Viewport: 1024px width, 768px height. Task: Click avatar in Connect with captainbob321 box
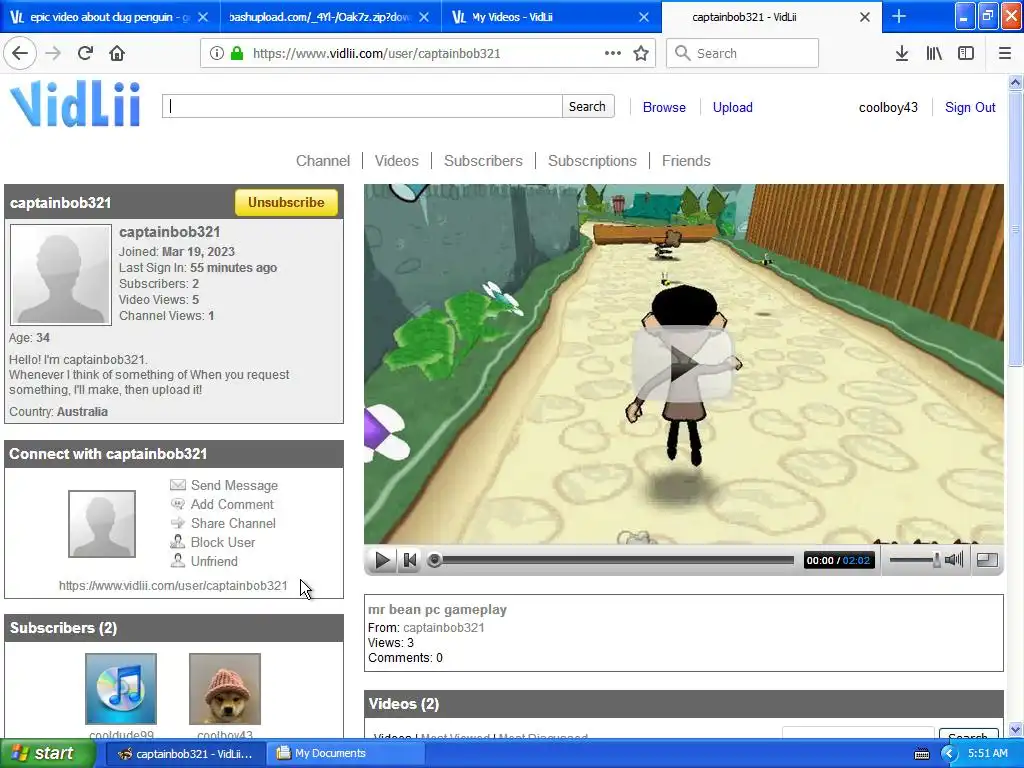[102, 524]
